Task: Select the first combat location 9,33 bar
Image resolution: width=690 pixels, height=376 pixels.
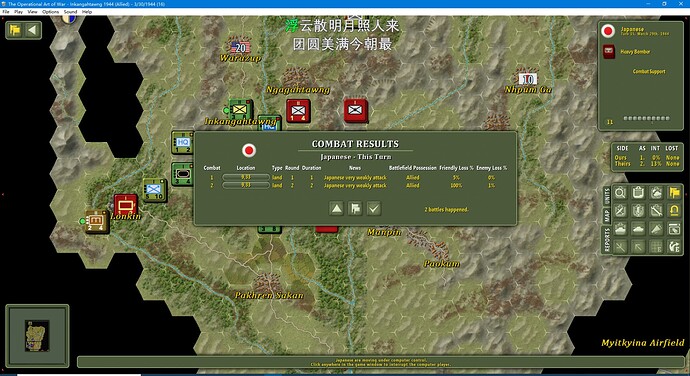Action: [x=246, y=177]
